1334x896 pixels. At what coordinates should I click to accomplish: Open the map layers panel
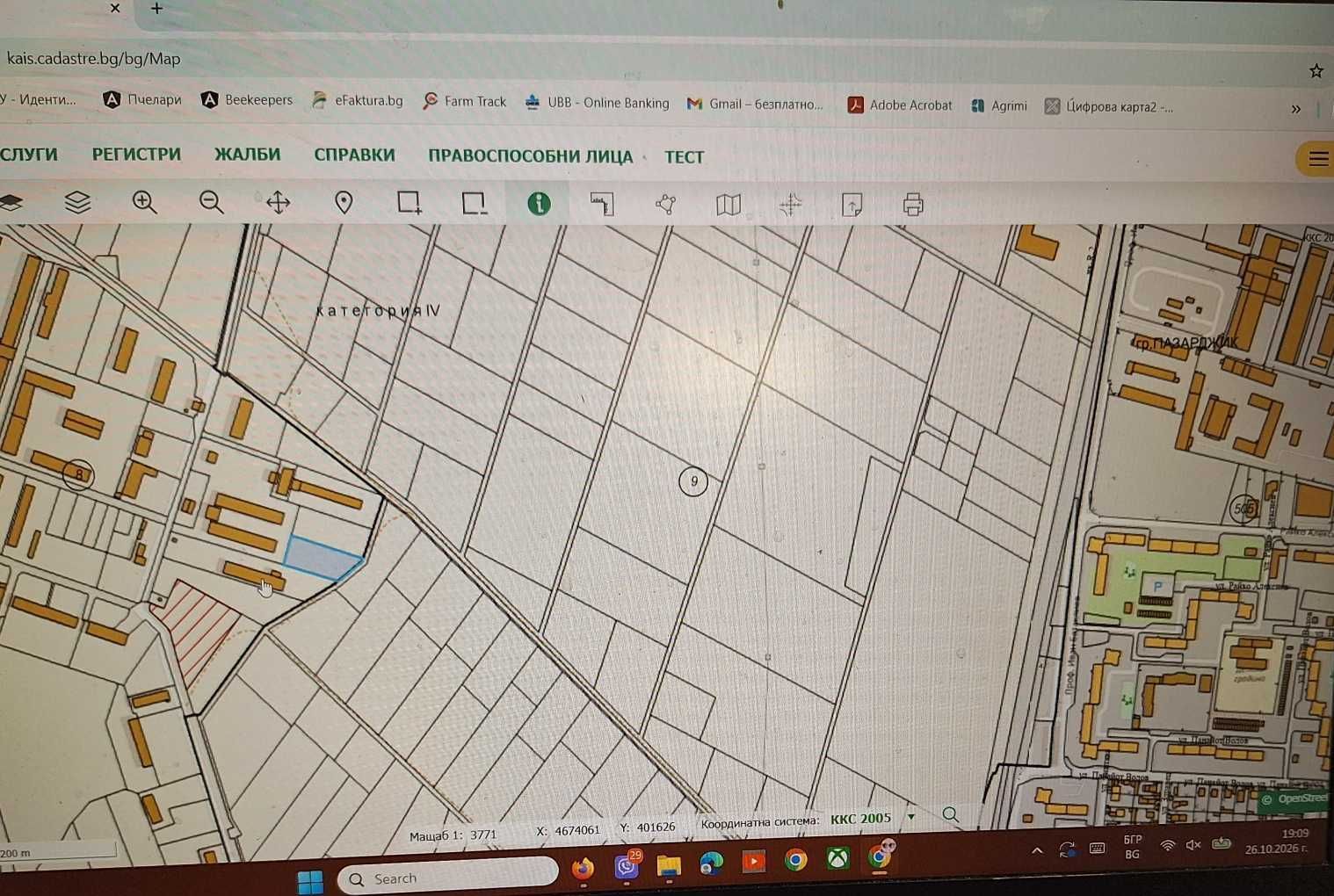coord(77,203)
